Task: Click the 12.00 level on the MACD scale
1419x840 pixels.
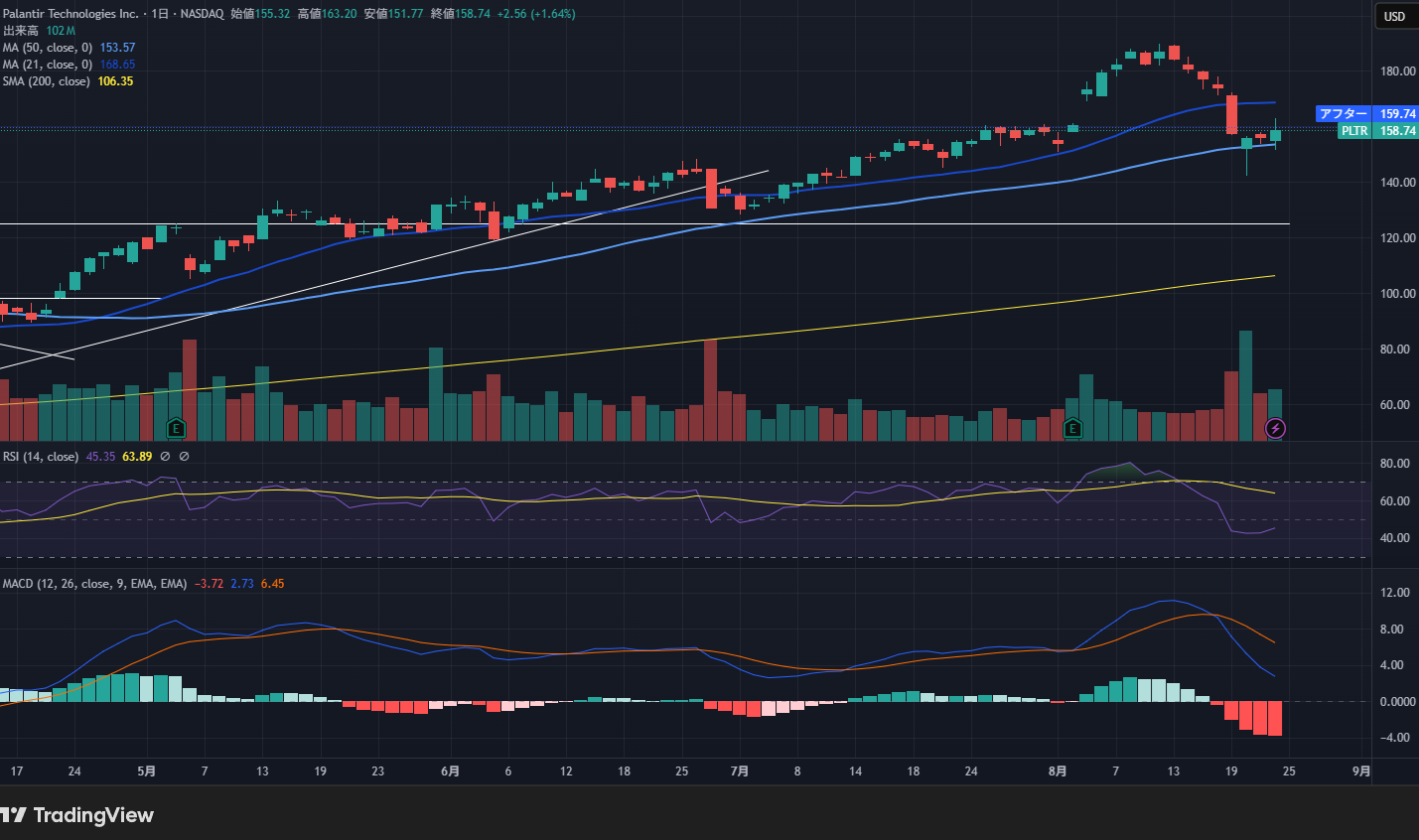Action: click(1394, 593)
